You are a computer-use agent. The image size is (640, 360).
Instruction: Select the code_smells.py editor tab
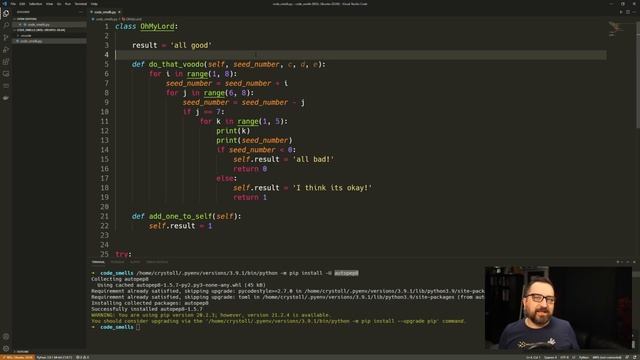click(104, 12)
